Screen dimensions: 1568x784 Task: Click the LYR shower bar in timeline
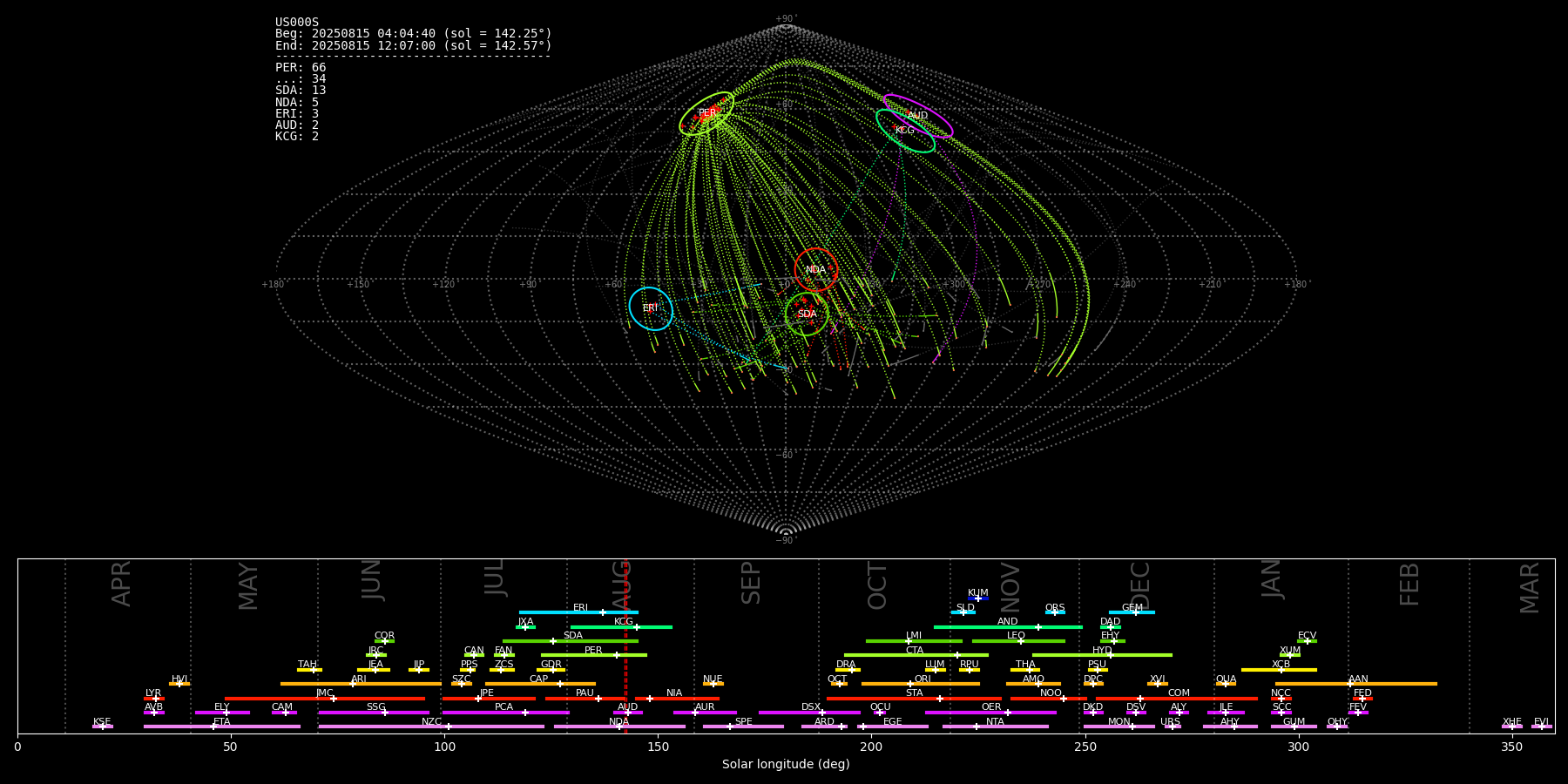point(154,699)
